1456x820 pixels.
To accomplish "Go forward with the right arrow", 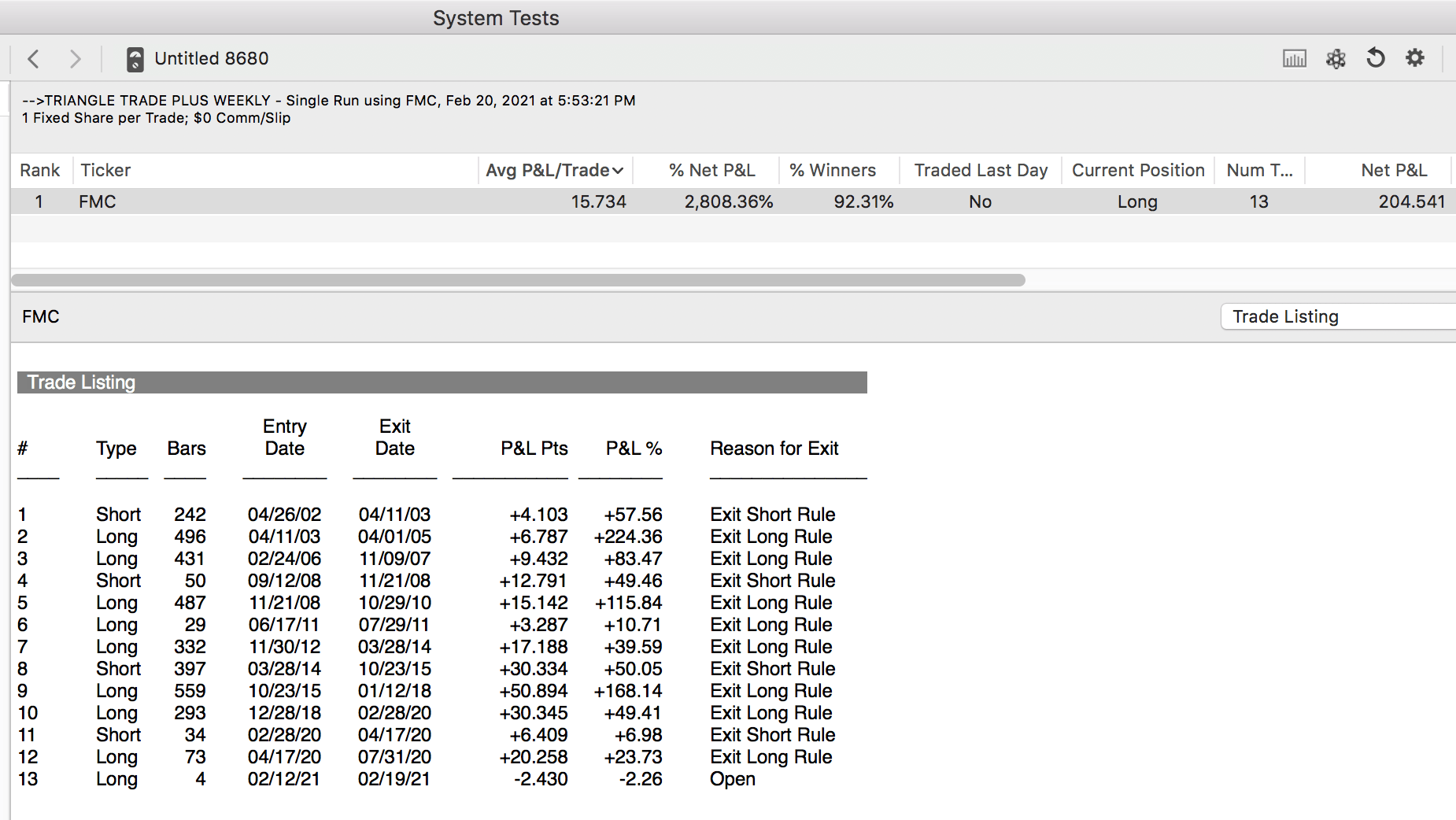I will 75,59.
